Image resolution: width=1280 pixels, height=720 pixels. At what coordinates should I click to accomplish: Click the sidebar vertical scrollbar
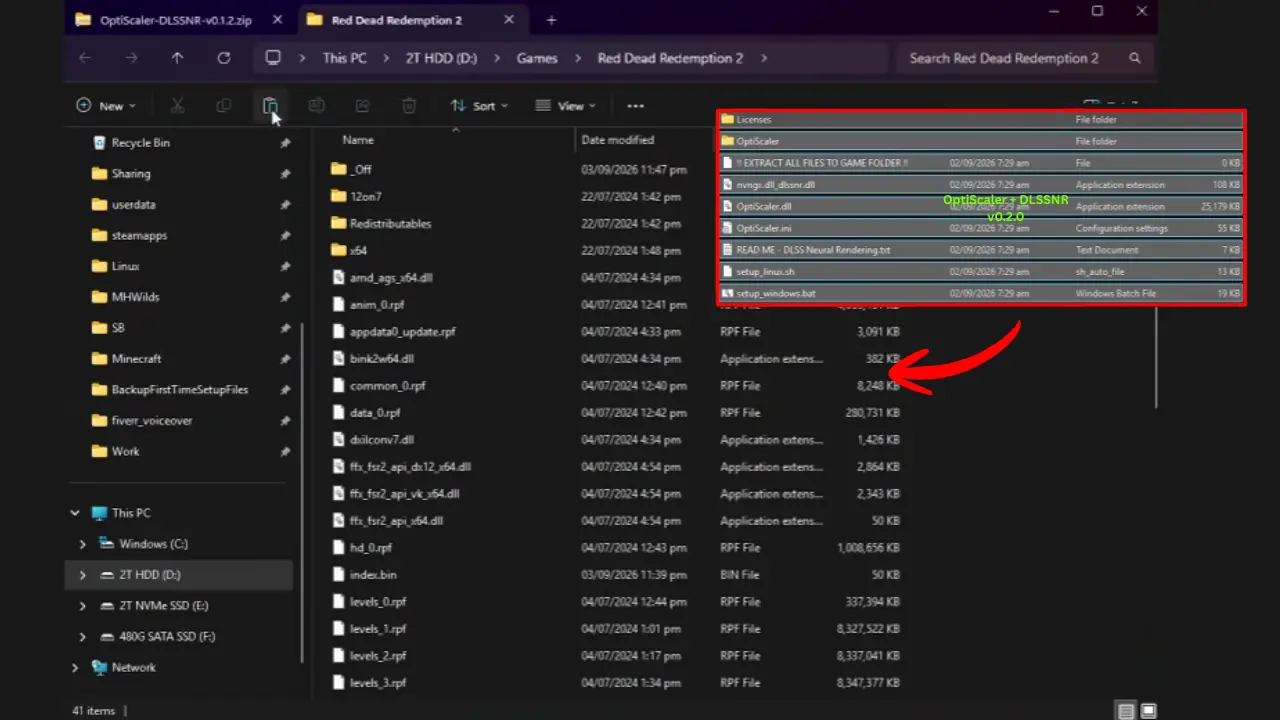pyautogui.click(x=303, y=494)
